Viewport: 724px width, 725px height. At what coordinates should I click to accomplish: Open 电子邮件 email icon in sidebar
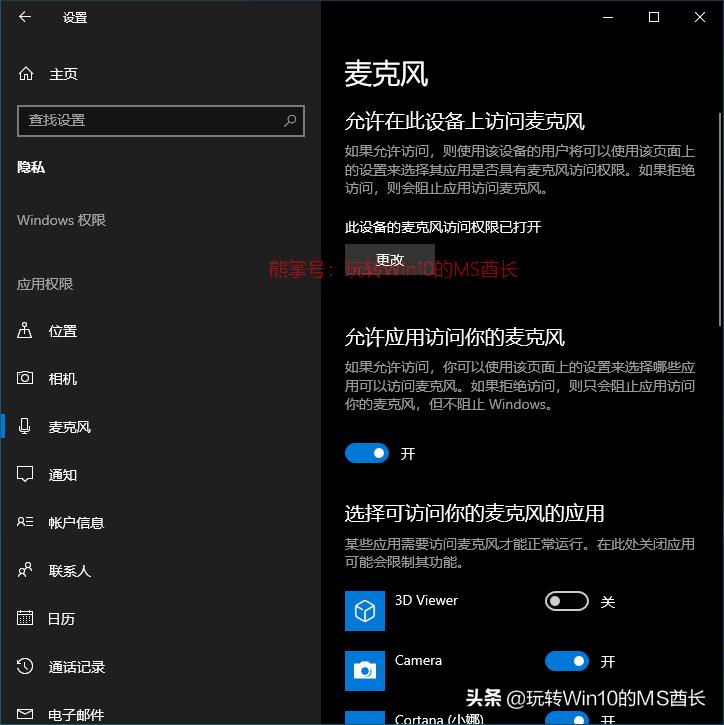pyautogui.click(x=25, y=714)
